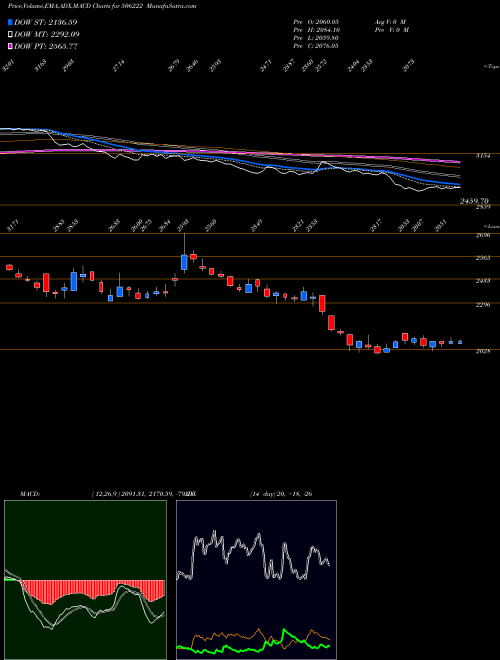Click the Pre L: 2059.80 value
The height and width of the screenshot is (660, 500).
pyautogui.click(x=316, y=38)
